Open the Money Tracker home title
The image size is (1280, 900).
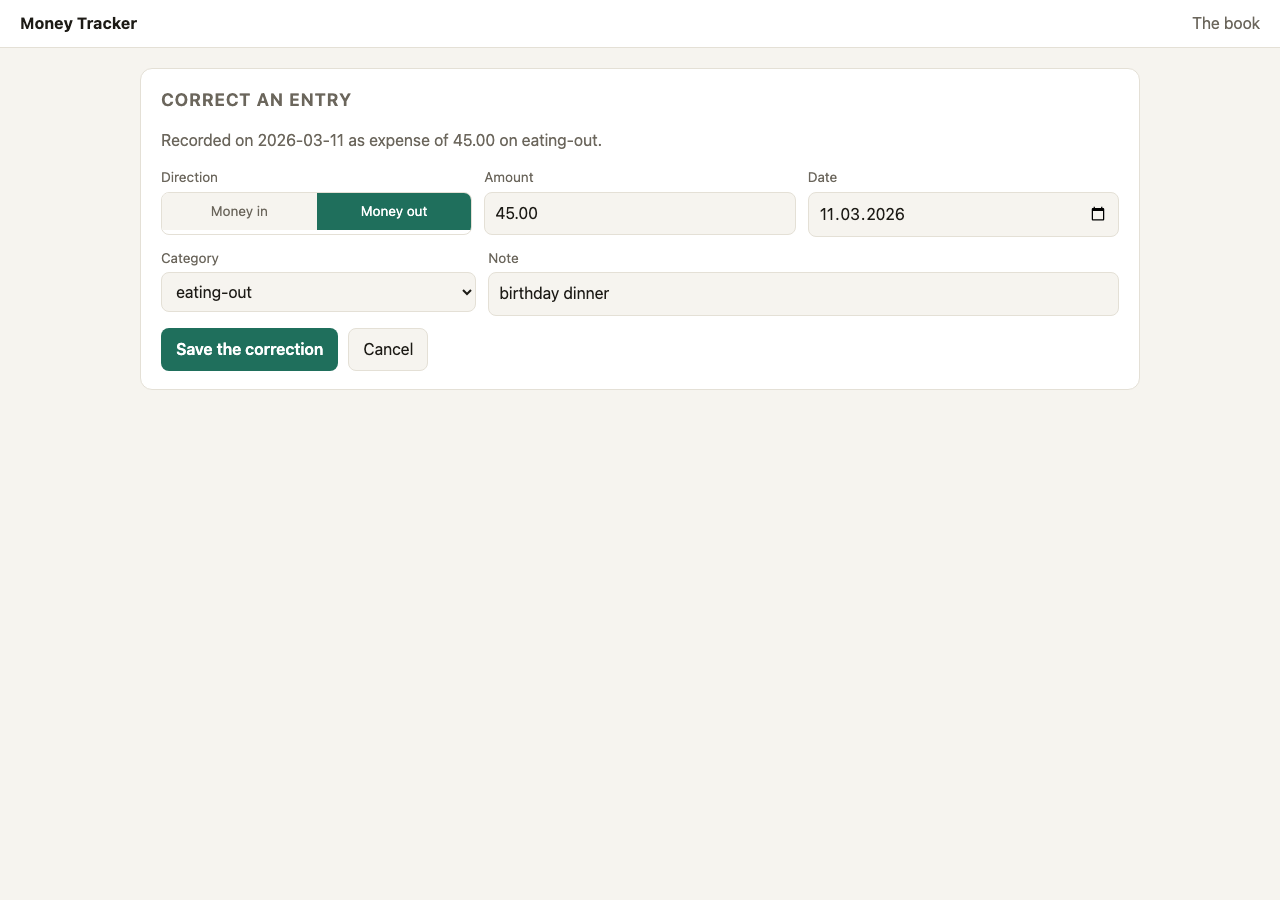pyautogui.click(x=78, y=23)
